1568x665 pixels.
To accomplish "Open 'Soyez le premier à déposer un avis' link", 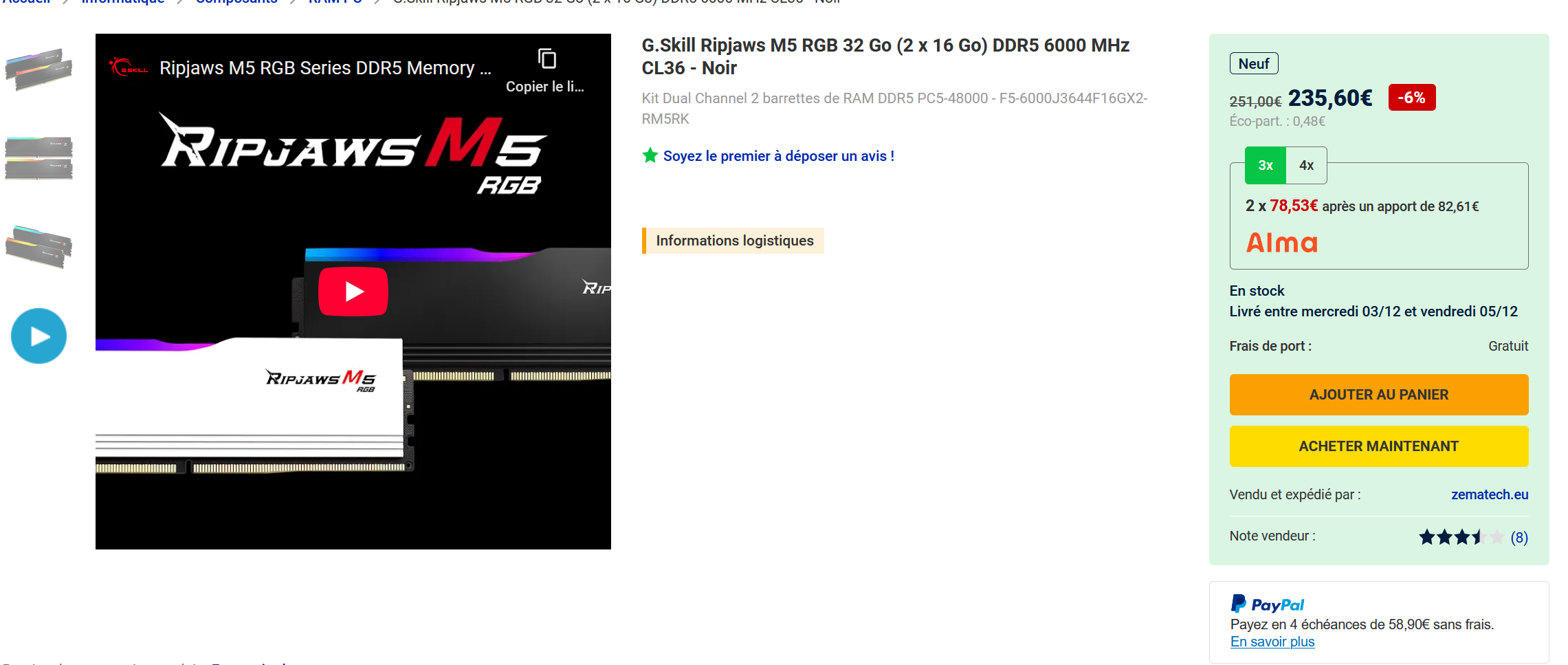I will click(x=778, y=156).
